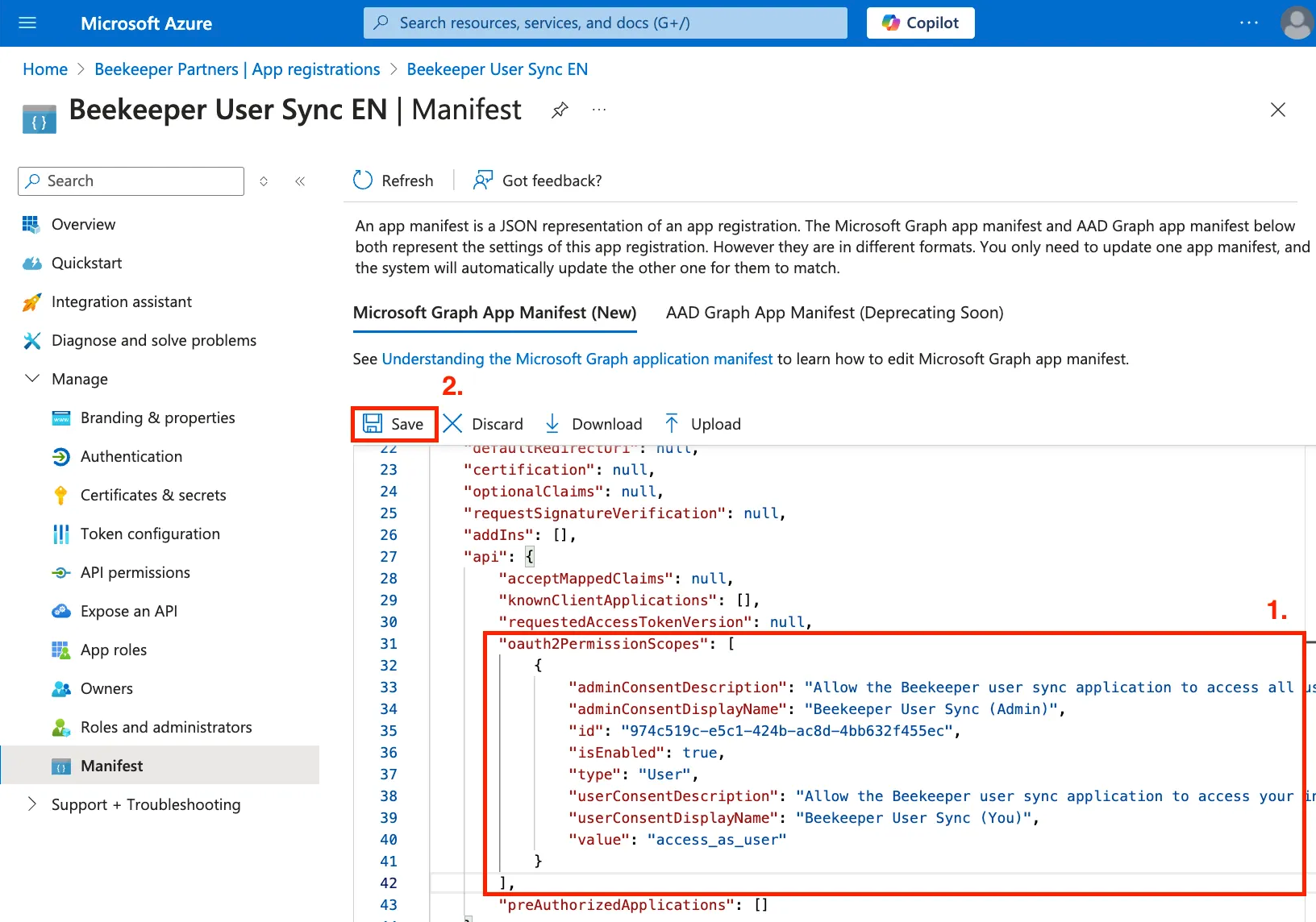The height and width of the screenshot is (922, 1316).
Task: Open API permissions
Action: 135,572
